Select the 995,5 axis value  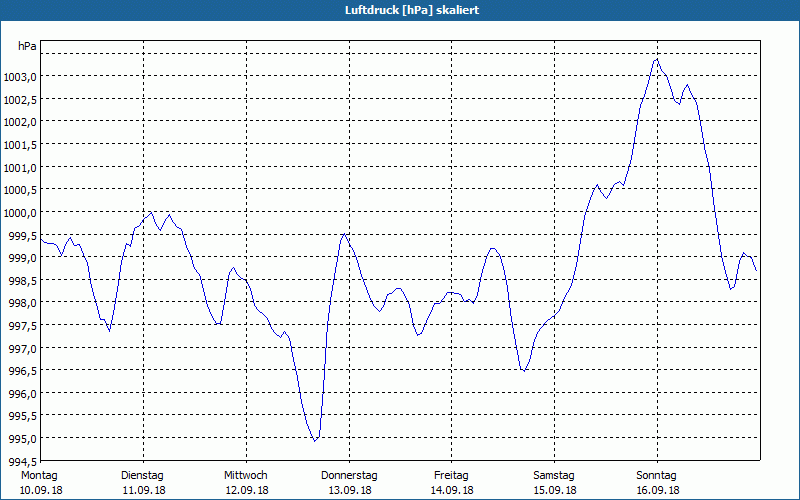[22, 416]
